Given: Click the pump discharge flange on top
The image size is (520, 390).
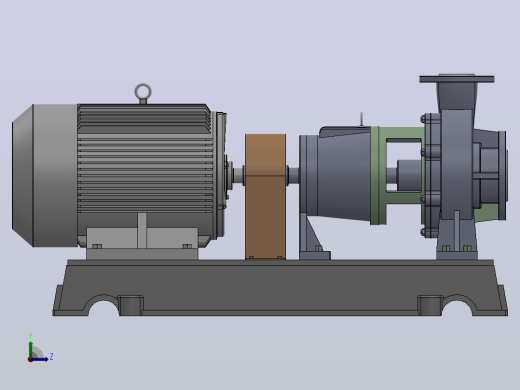Looking at the screenshot, I should 457,79.
